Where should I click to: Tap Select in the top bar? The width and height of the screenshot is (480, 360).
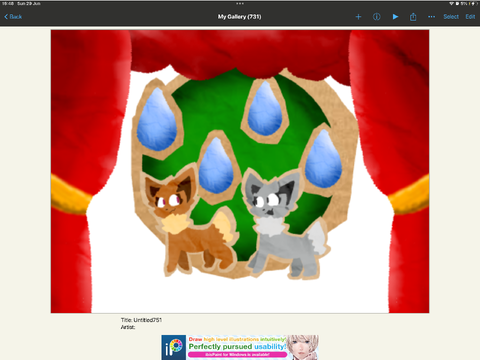[451, 17]
